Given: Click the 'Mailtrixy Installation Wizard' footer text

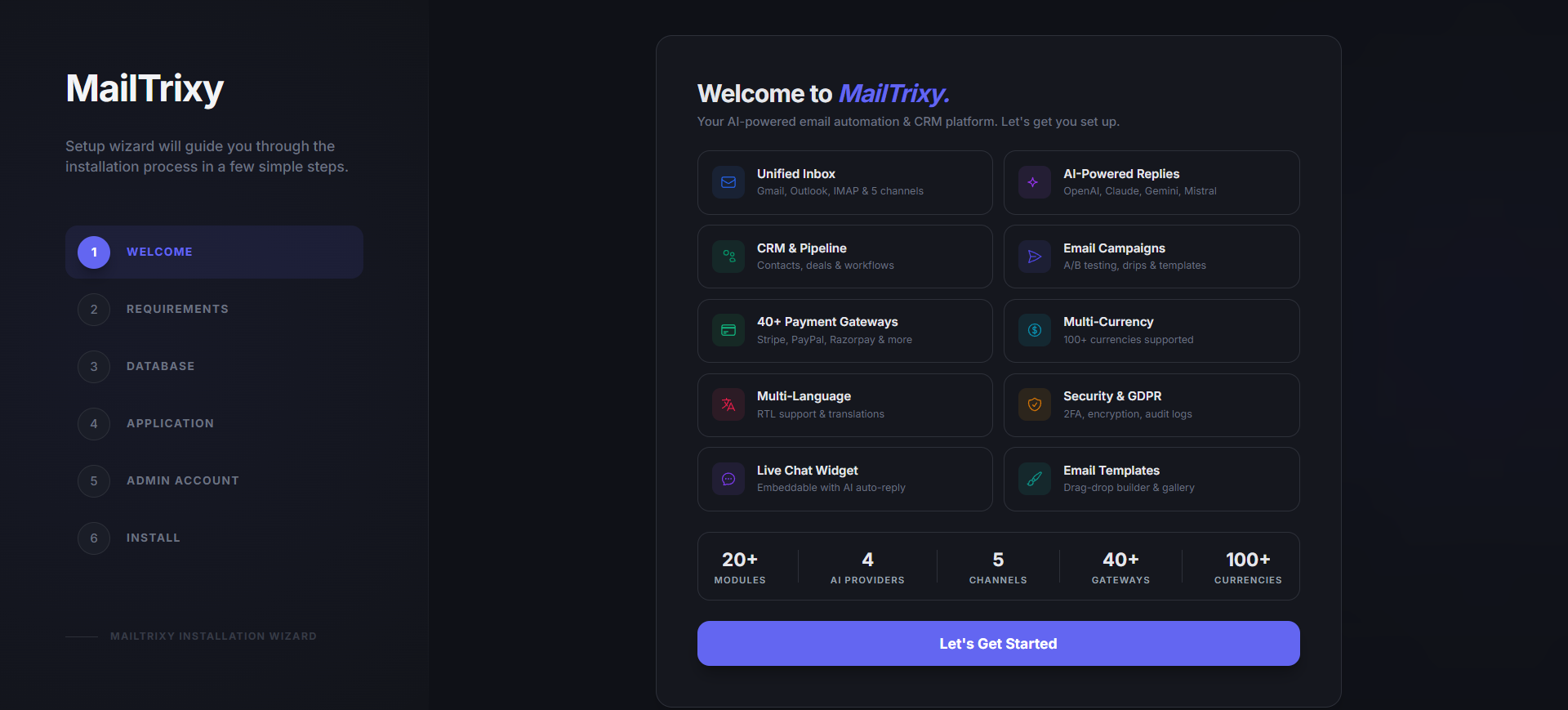Looking at the screenshot, I should tap(213, 636).
